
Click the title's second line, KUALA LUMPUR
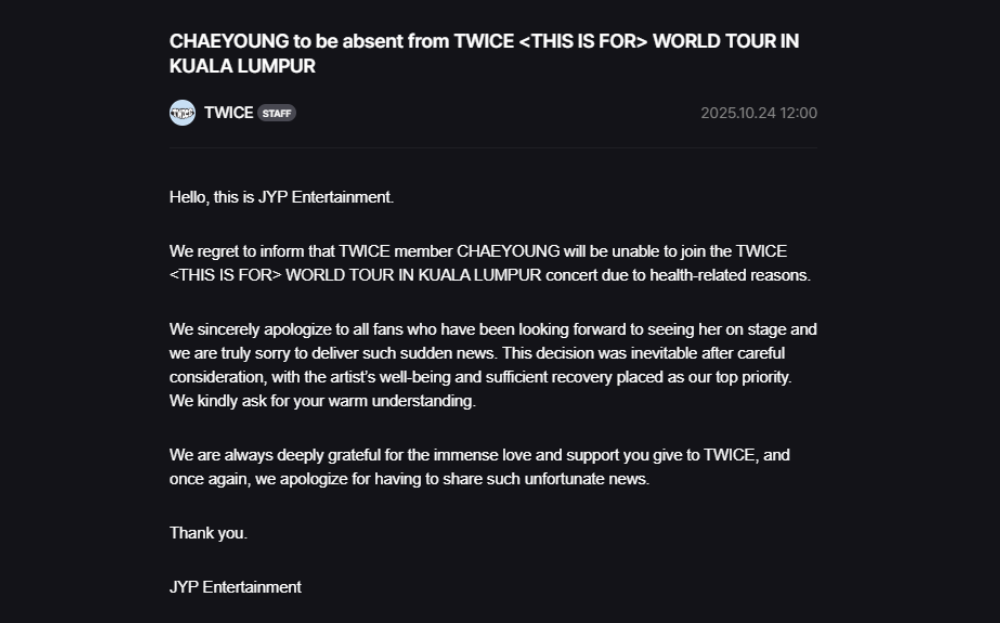242,67
